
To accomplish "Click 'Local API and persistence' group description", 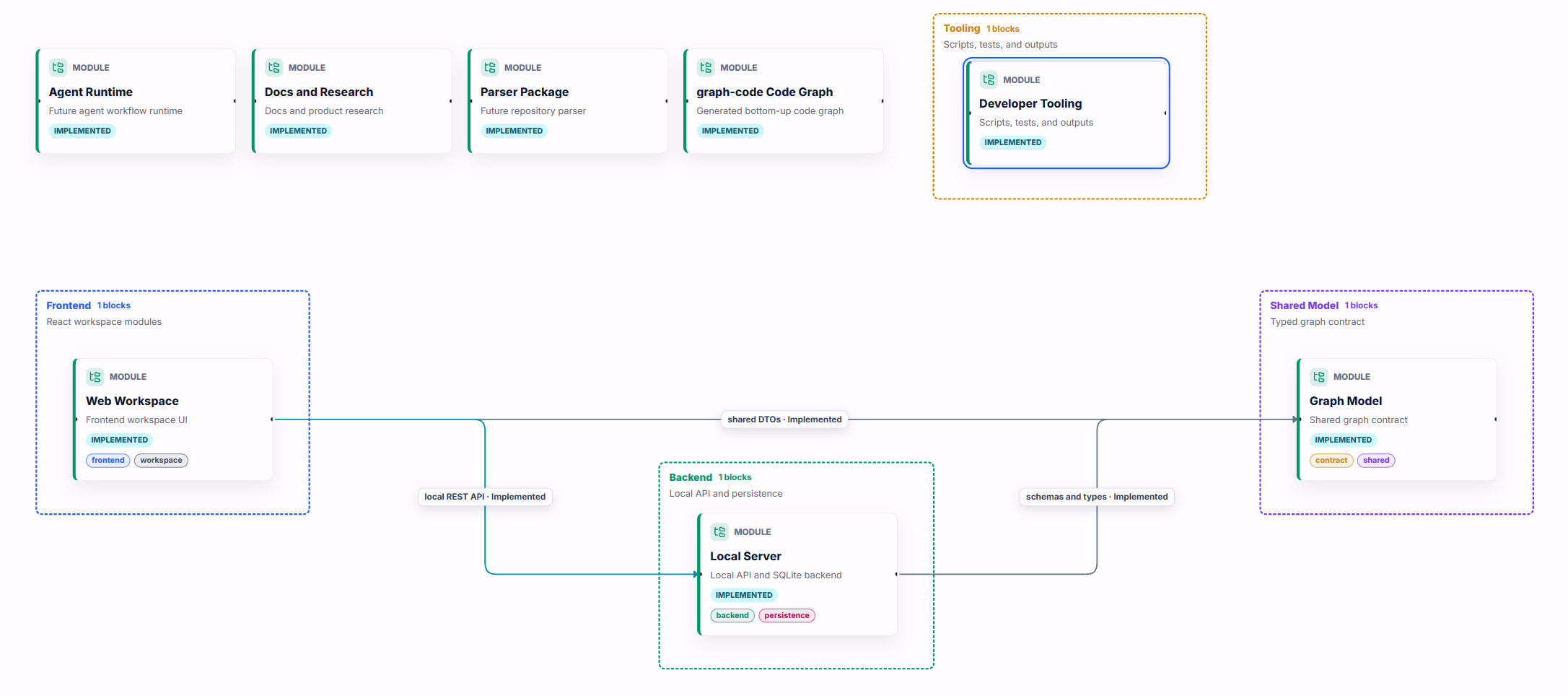I will point(726,494).
